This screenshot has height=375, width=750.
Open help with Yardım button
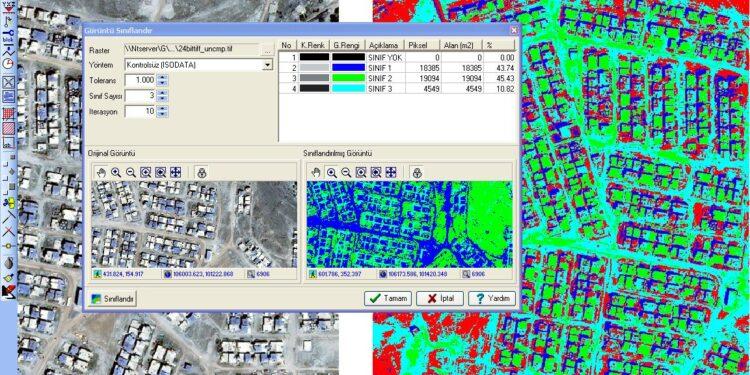(492, 298)
